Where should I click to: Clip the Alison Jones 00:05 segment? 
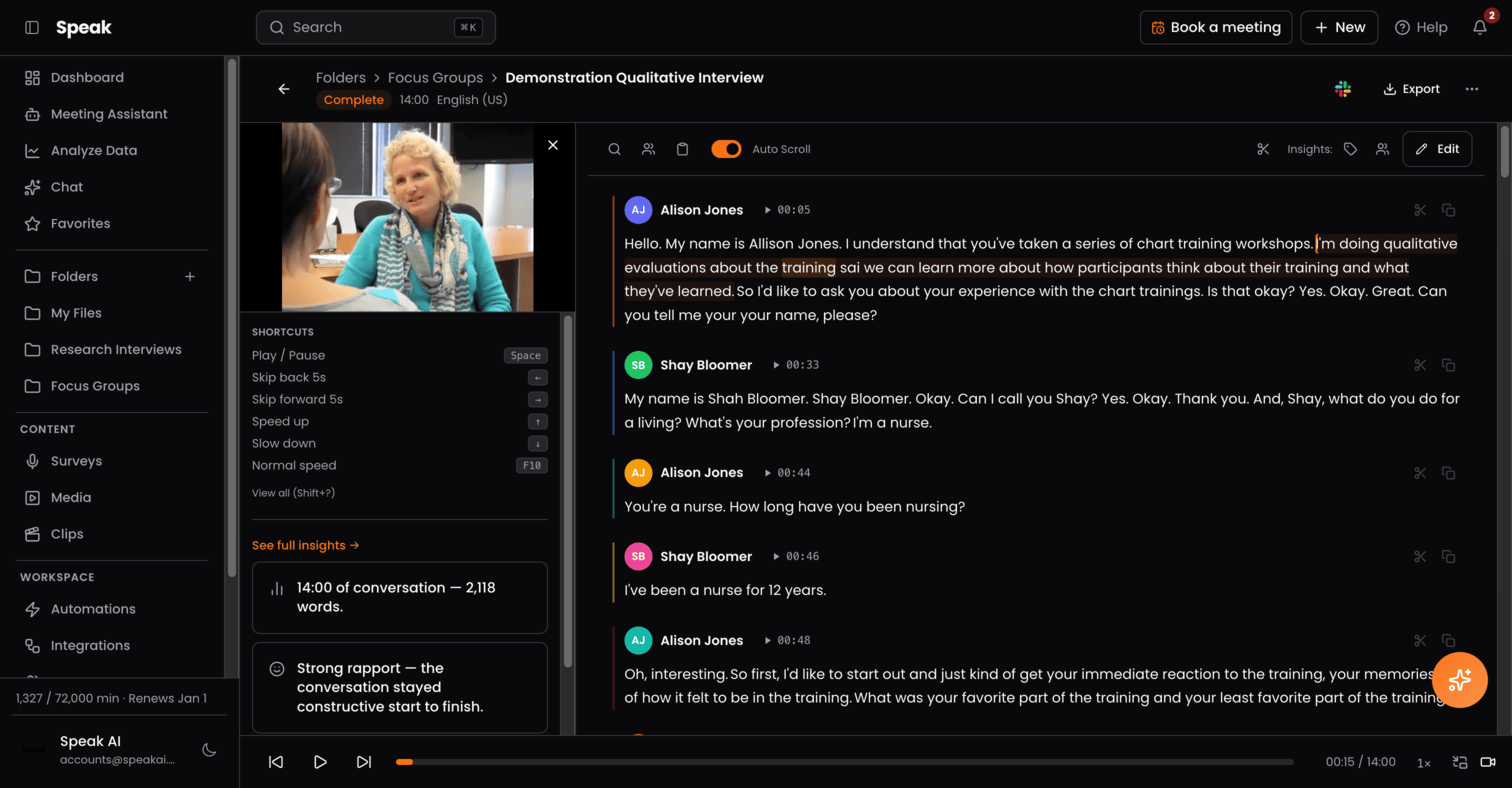click(1420, 210)
